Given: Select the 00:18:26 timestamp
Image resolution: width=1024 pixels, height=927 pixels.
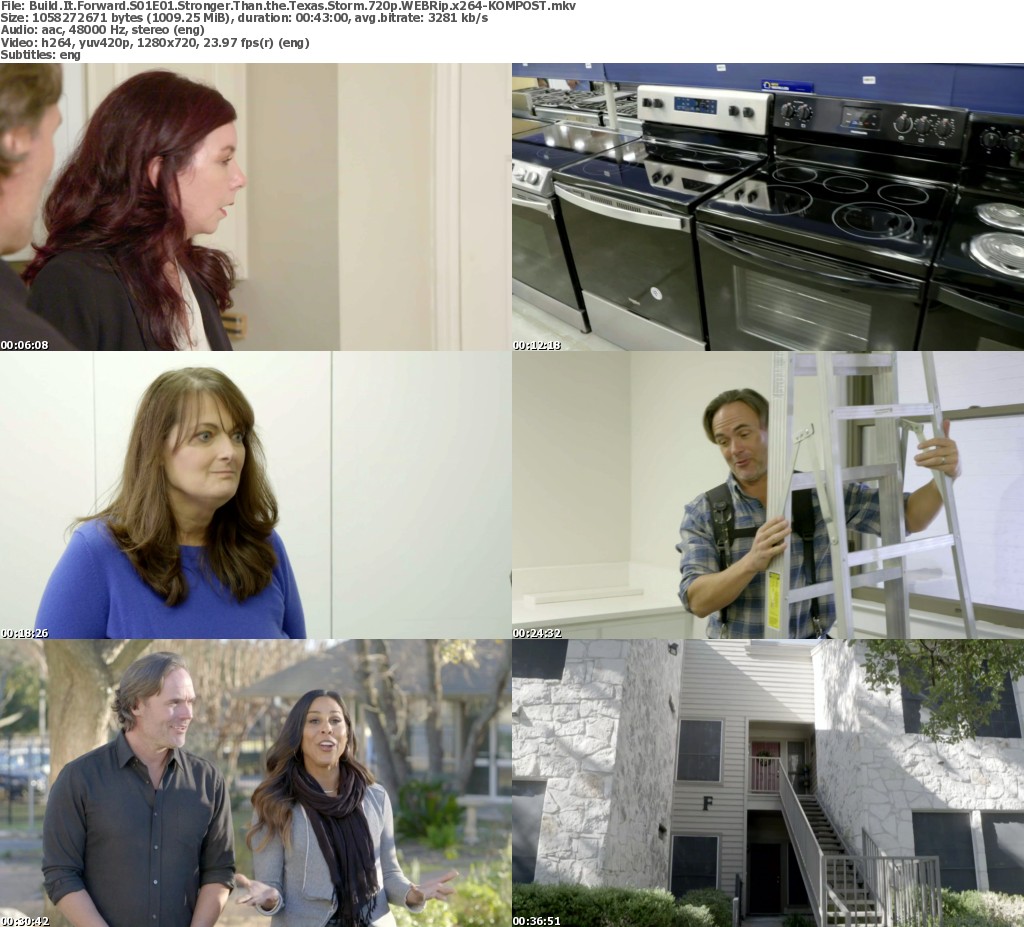Looking at the screenshot, I should [x=25, y=633].
